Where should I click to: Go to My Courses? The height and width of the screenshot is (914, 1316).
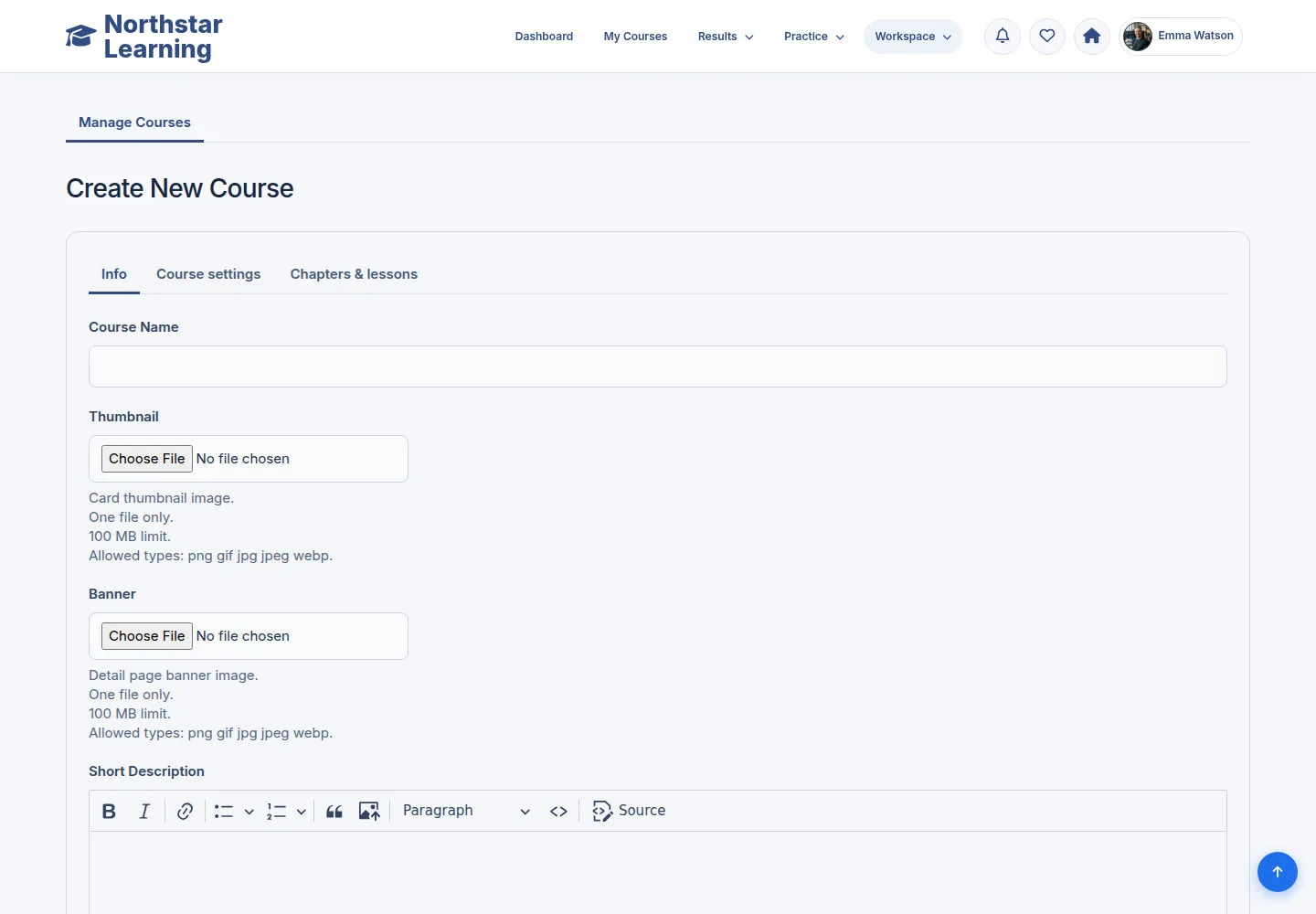click(x=635, y=37)
